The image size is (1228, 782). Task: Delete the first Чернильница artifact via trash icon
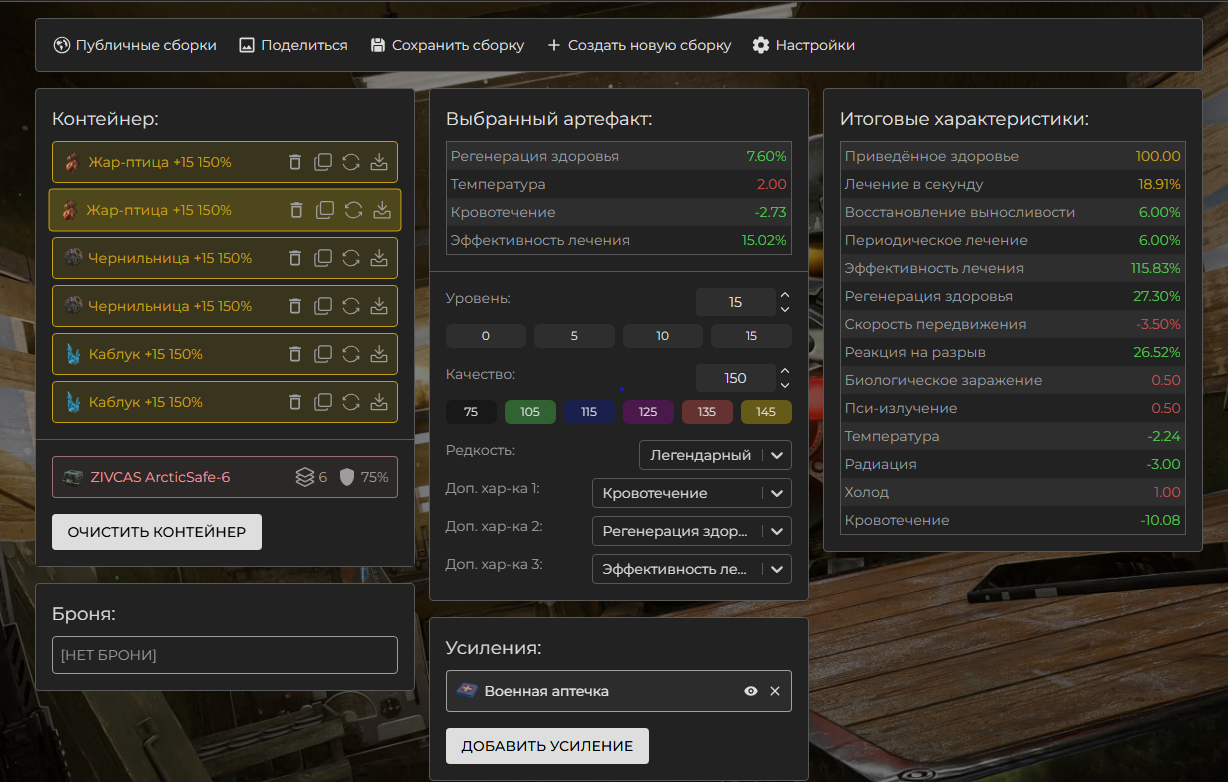point(295,258)
